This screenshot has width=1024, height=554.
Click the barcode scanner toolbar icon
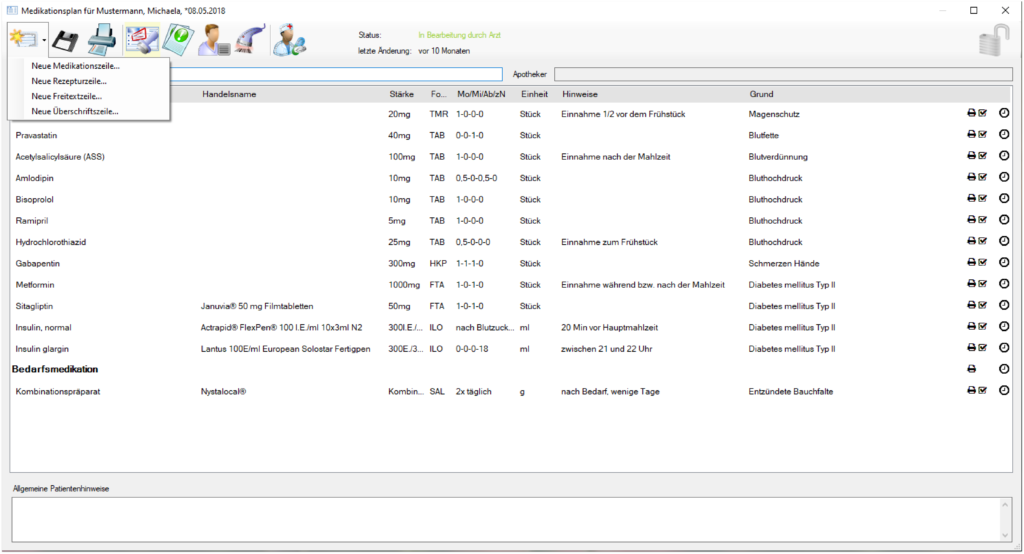click(248, 41)
